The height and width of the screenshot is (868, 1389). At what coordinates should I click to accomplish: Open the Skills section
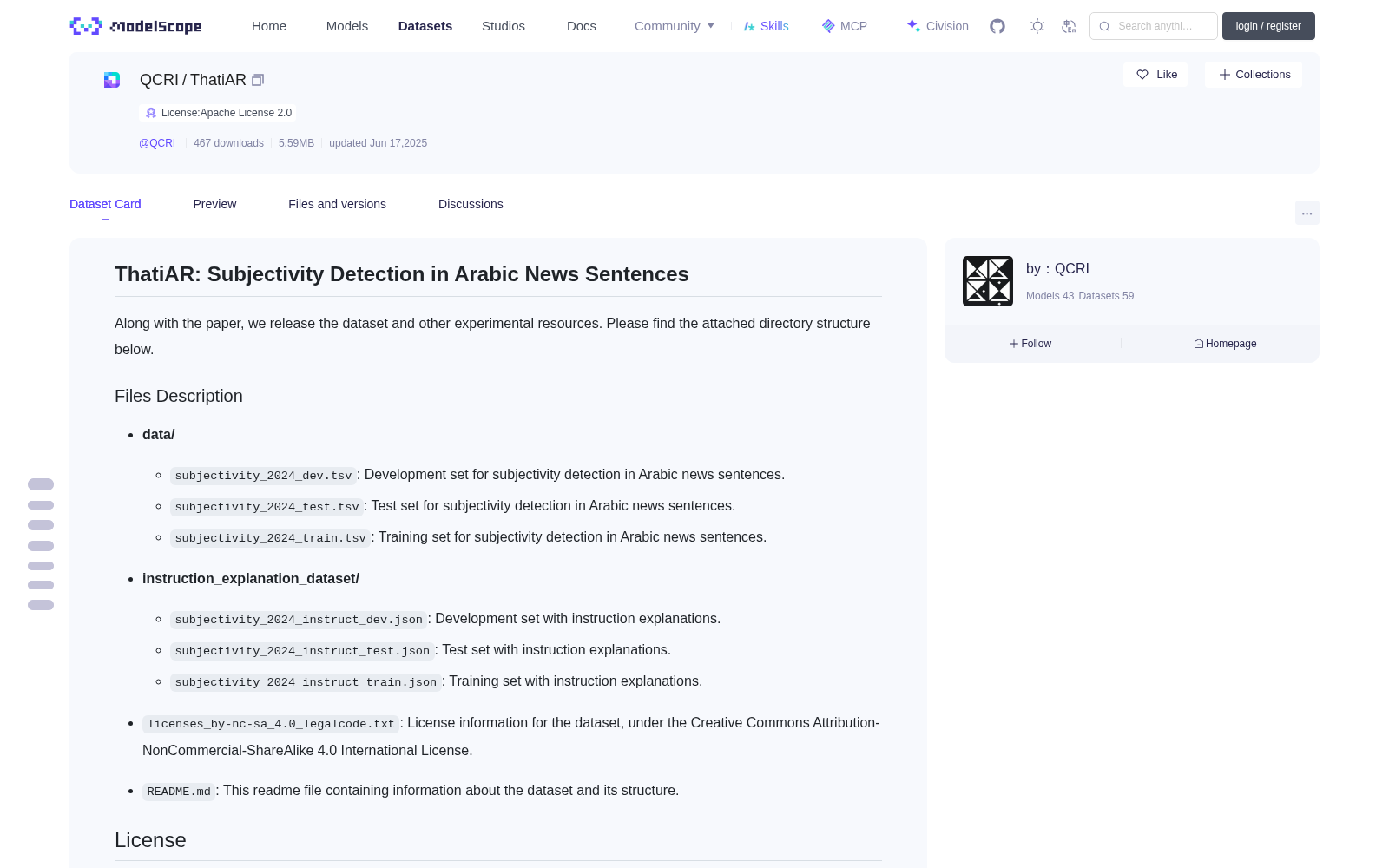766,26
